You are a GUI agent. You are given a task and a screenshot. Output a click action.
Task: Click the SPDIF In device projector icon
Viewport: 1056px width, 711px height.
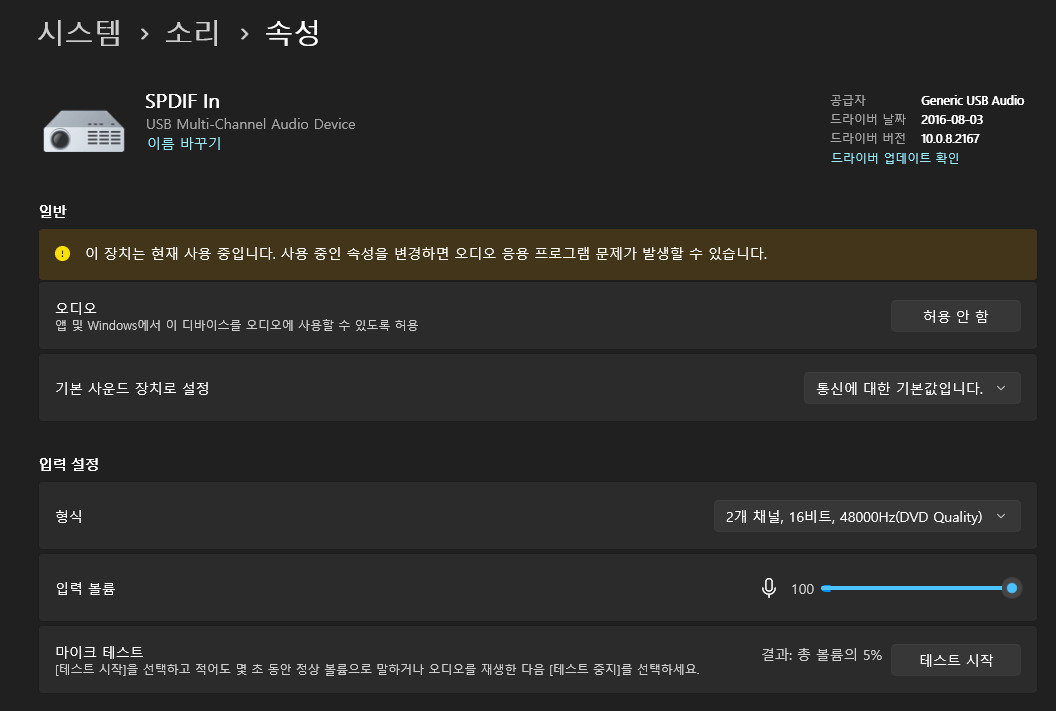[x=84, y=131]
